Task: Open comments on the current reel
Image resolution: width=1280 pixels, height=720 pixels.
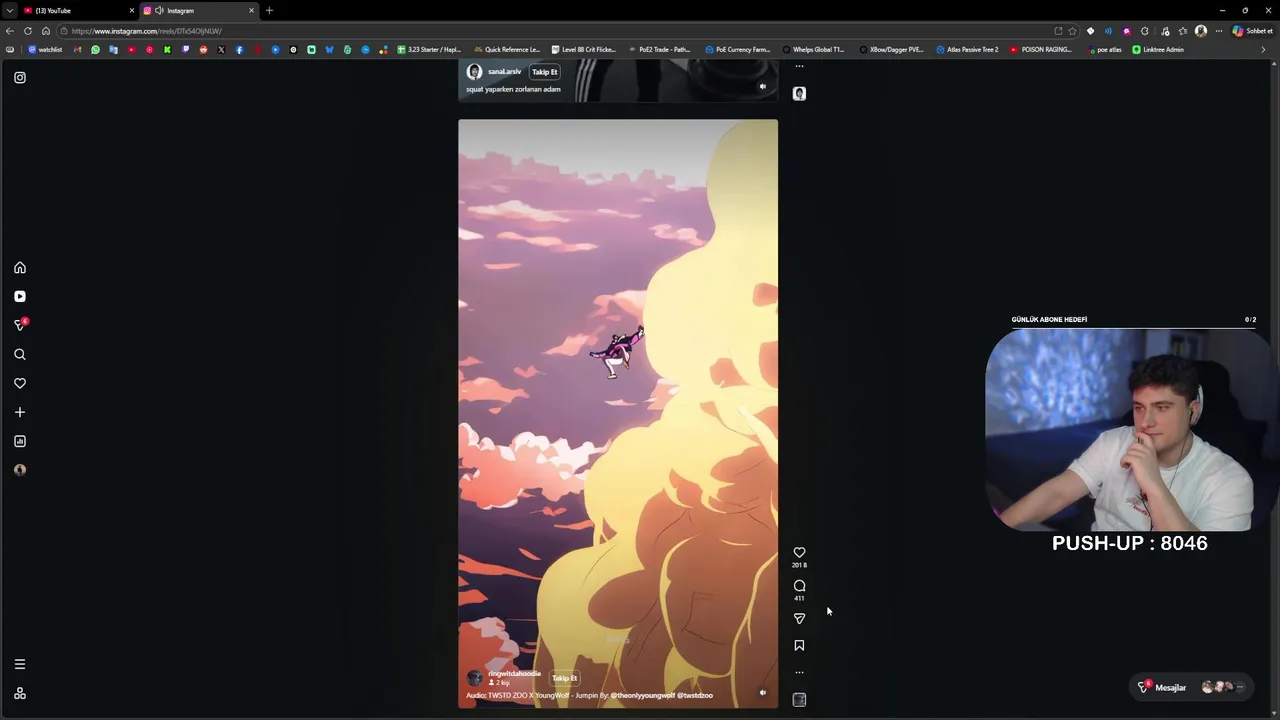Action: click(x=799, y=586)
